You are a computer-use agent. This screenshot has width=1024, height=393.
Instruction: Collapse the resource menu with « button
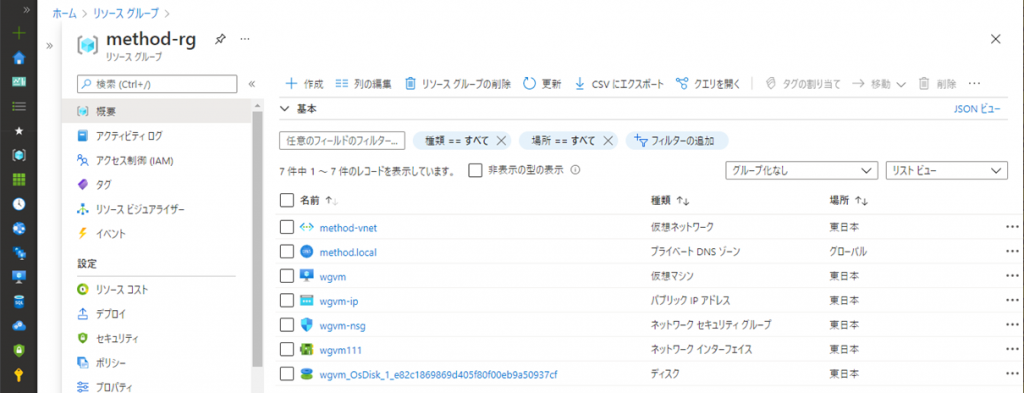click(252, 84)
